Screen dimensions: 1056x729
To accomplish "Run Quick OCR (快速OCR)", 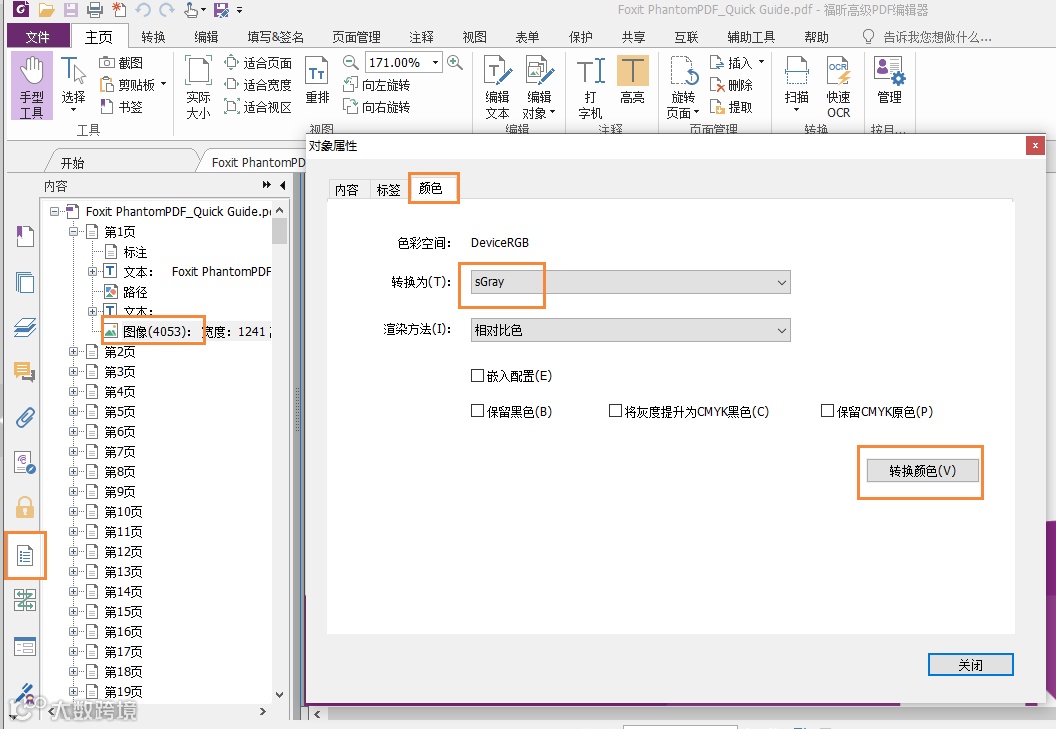I will tap(838, 88).
